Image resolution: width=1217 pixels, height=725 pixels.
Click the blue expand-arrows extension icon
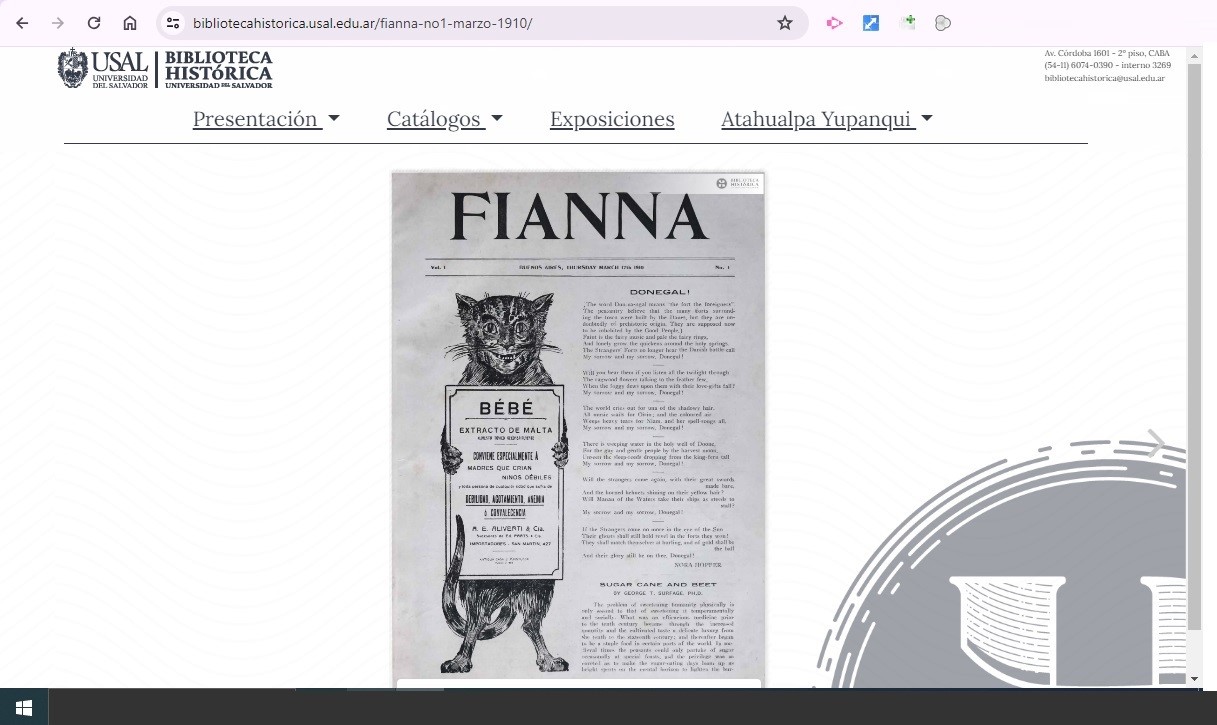(871, 23)
